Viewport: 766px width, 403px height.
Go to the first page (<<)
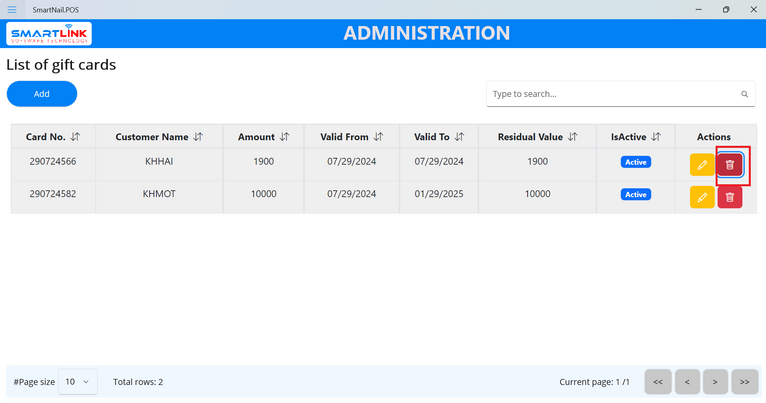[x=657, y=382]
